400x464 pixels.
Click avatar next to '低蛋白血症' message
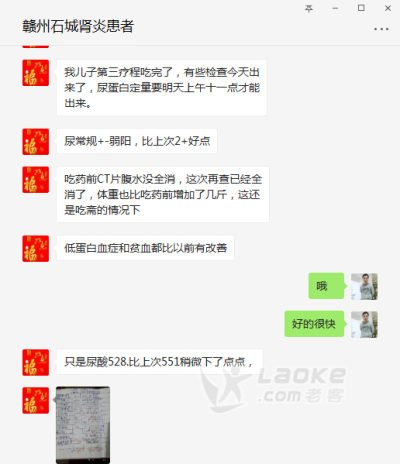(x=36, y=249)
